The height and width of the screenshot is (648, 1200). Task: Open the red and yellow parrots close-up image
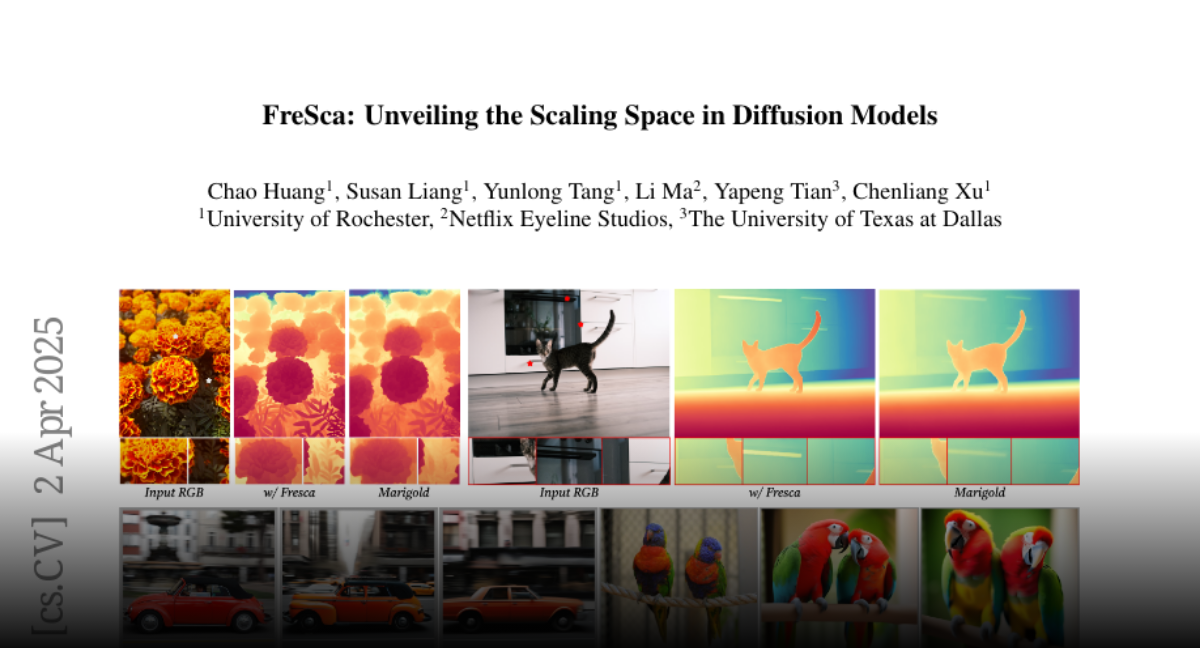1000,577
